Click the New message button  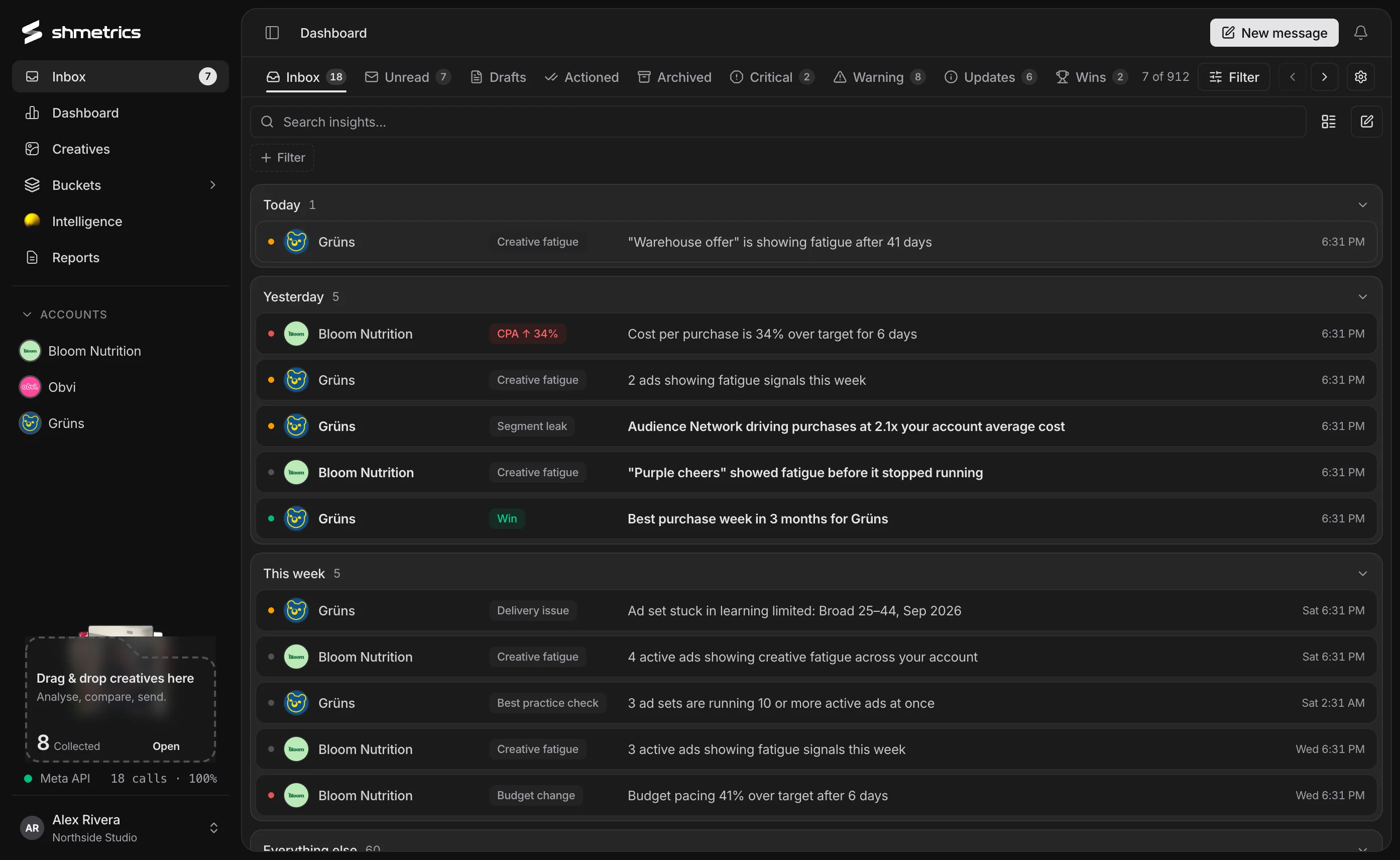(1274, 33)
